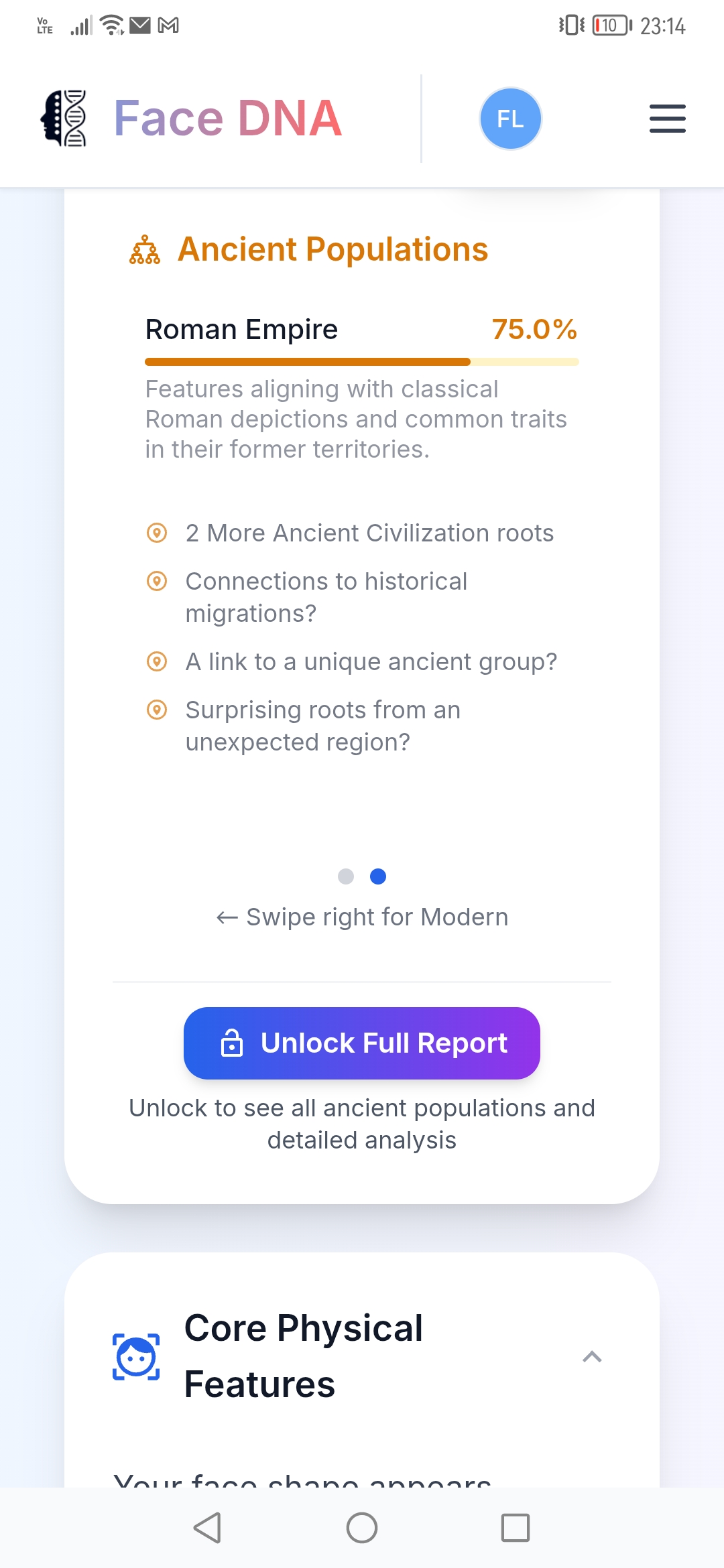Image resolution: width=724 pixels, height=1568 pixels.
Task: Open the FL profile avatar
Action: [510, 119]
